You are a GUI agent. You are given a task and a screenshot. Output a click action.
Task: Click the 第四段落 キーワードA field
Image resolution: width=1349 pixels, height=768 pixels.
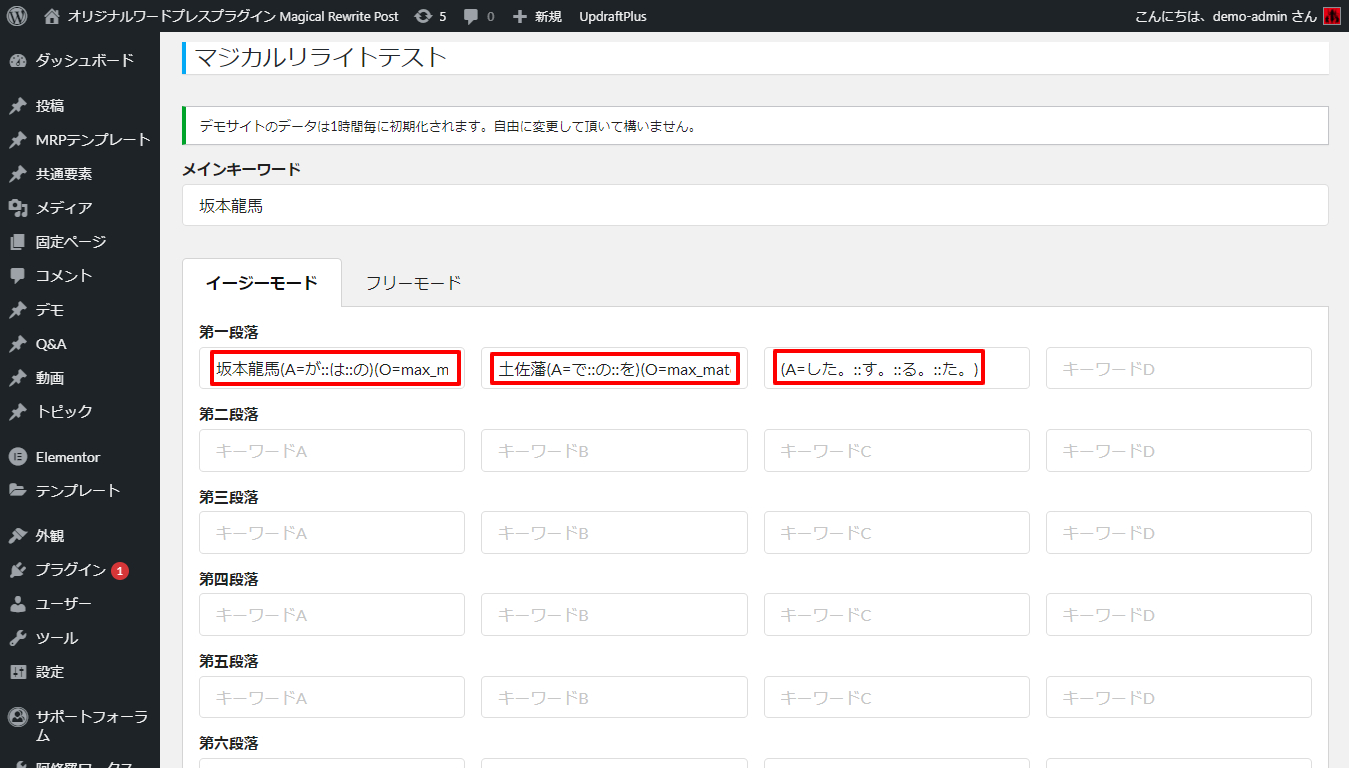coord(332,615)
